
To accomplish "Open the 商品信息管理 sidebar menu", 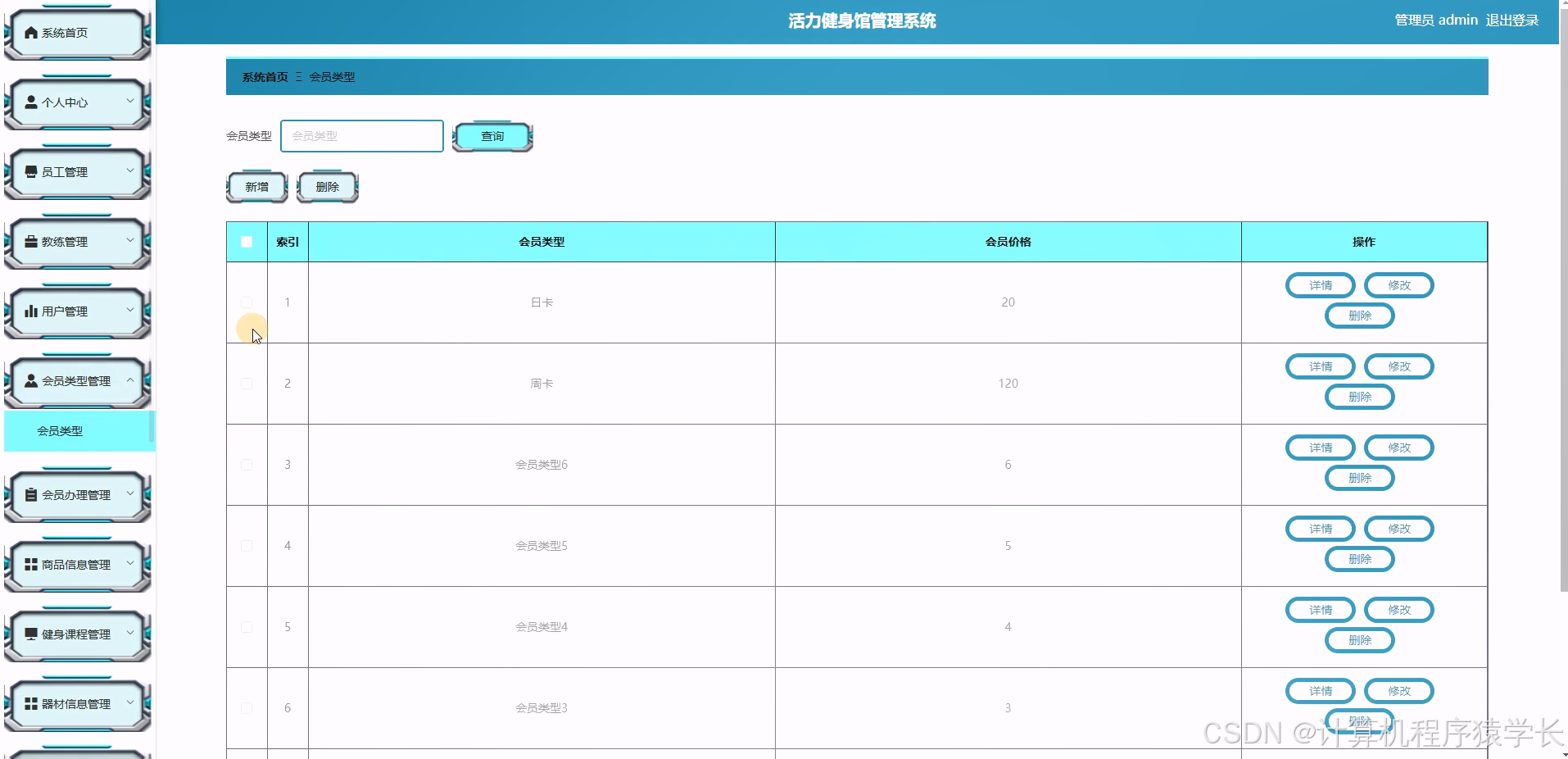I will (x=78, y=565).
